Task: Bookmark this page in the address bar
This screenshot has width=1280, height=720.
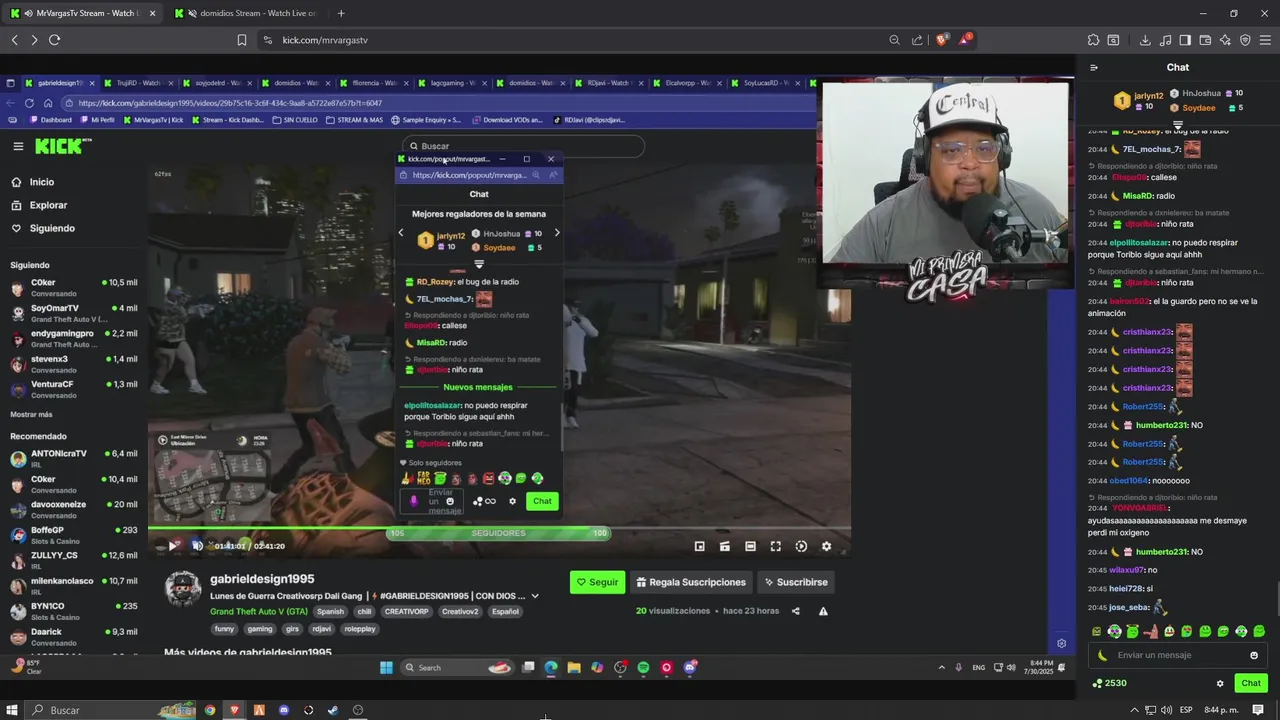Action: coord(241,40)
